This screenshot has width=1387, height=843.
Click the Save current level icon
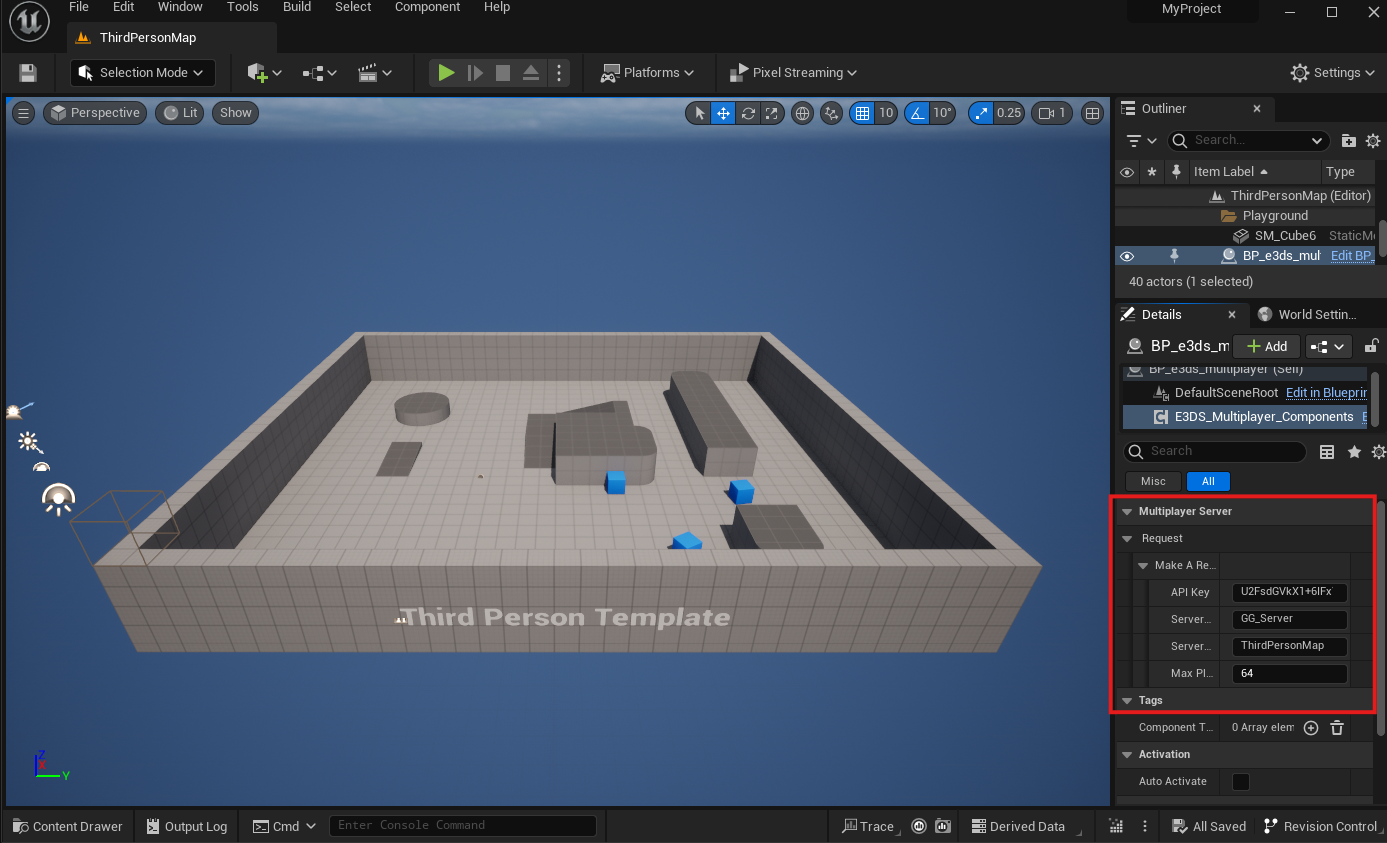click(x=28, y=73)
